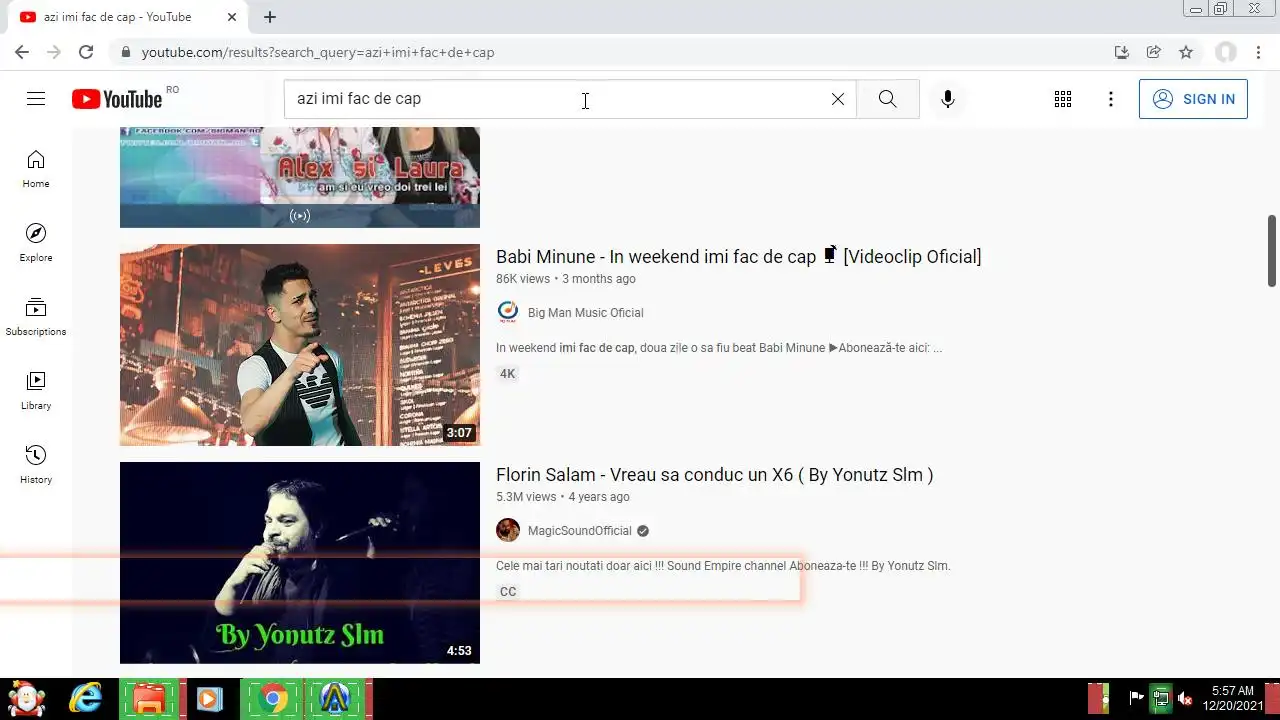Open the taskbar clock showing 5:57 AM
The height and width of the screenshot is (720, 1280).
[1232, 698]
